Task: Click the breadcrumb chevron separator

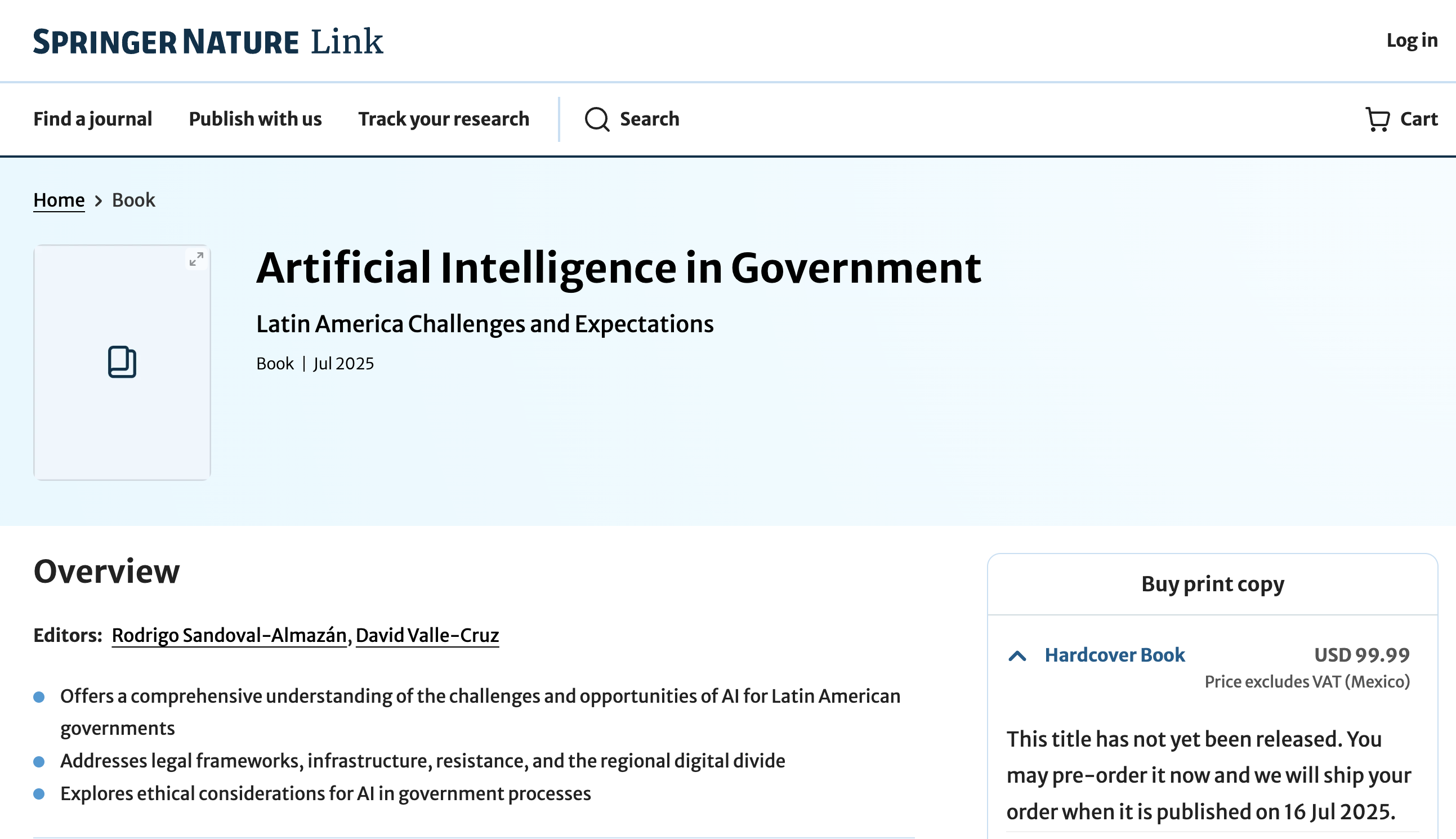Action: pyautogui.click(x=99, y=200)
